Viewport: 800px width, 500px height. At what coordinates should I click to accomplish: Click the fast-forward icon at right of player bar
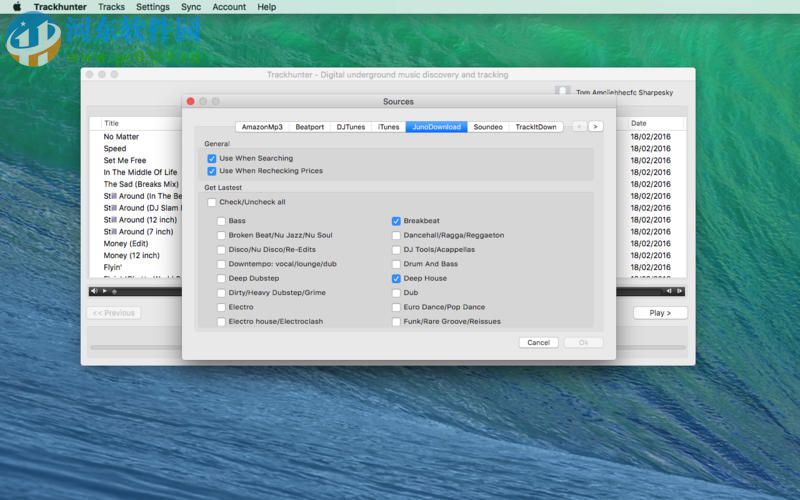point(679,291)
